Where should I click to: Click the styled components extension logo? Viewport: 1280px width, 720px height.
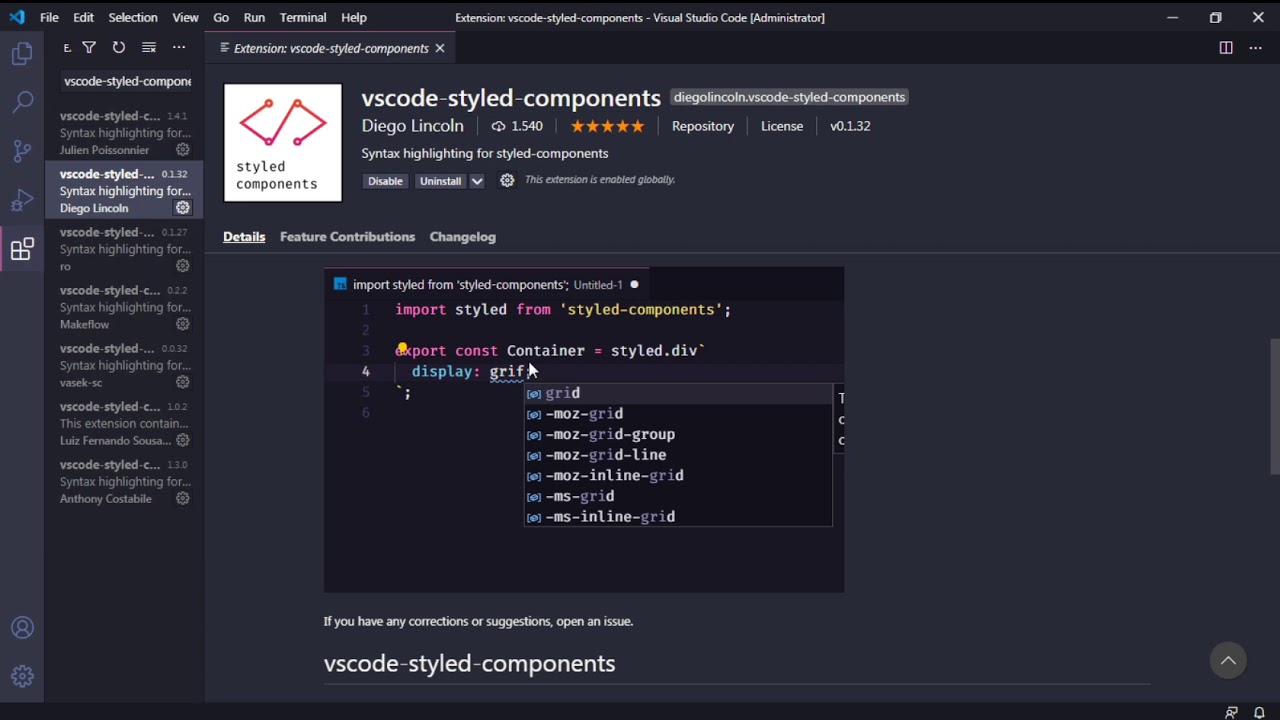(x=283, y=143)
